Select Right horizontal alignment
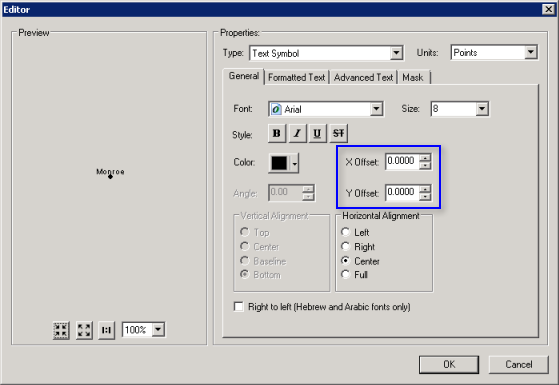Screen dimensions: 559x385 point(358,247)
